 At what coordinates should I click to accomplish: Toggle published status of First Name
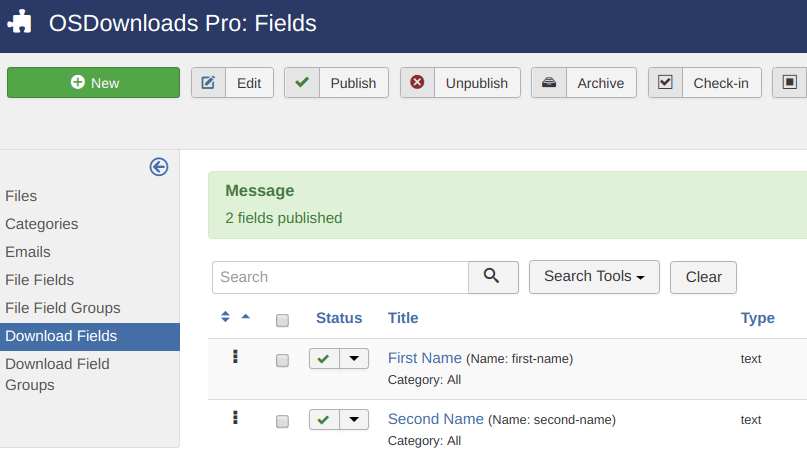pyautogui.click(x=324, y=359)
